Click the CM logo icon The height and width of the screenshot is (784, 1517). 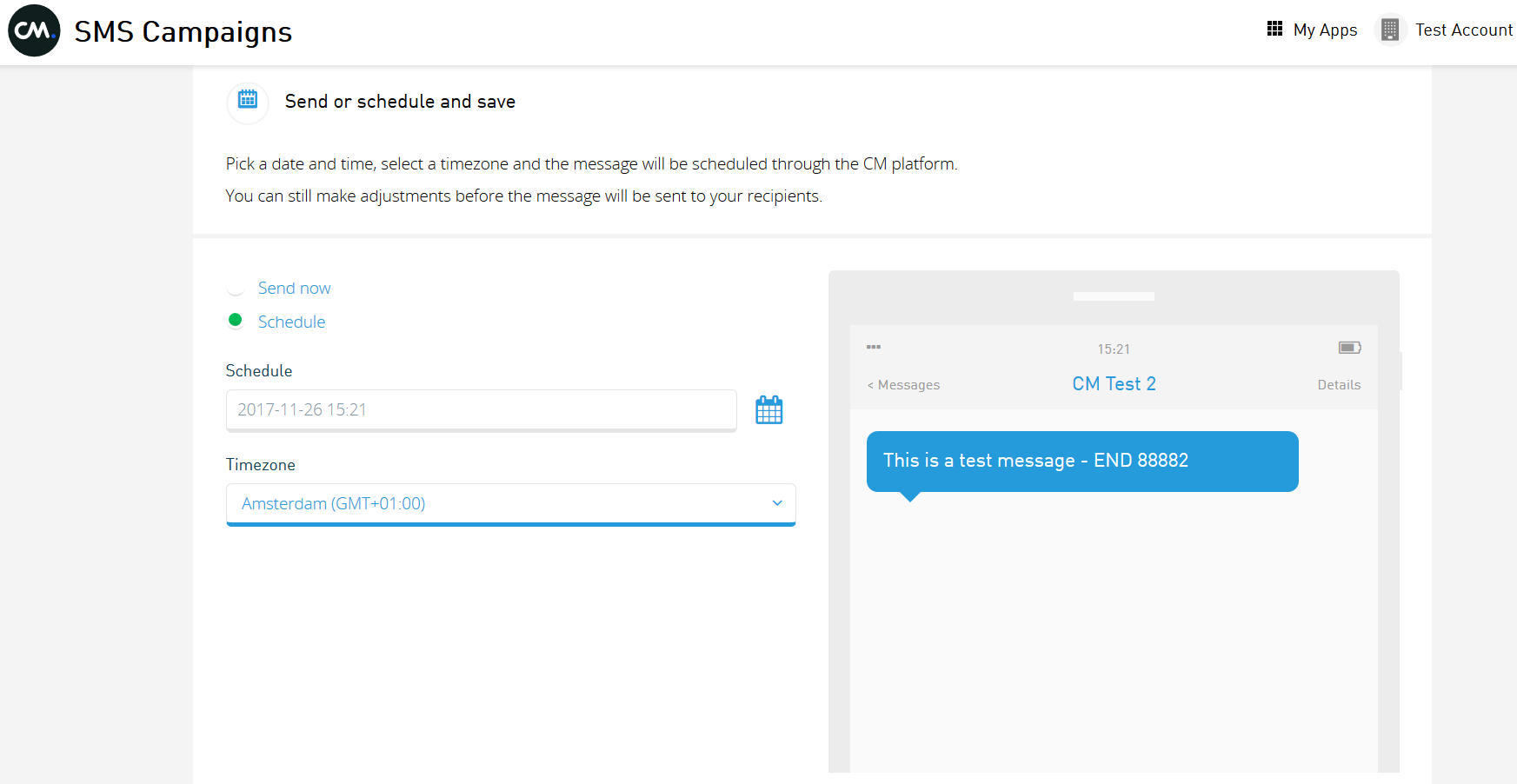point(34,30)
